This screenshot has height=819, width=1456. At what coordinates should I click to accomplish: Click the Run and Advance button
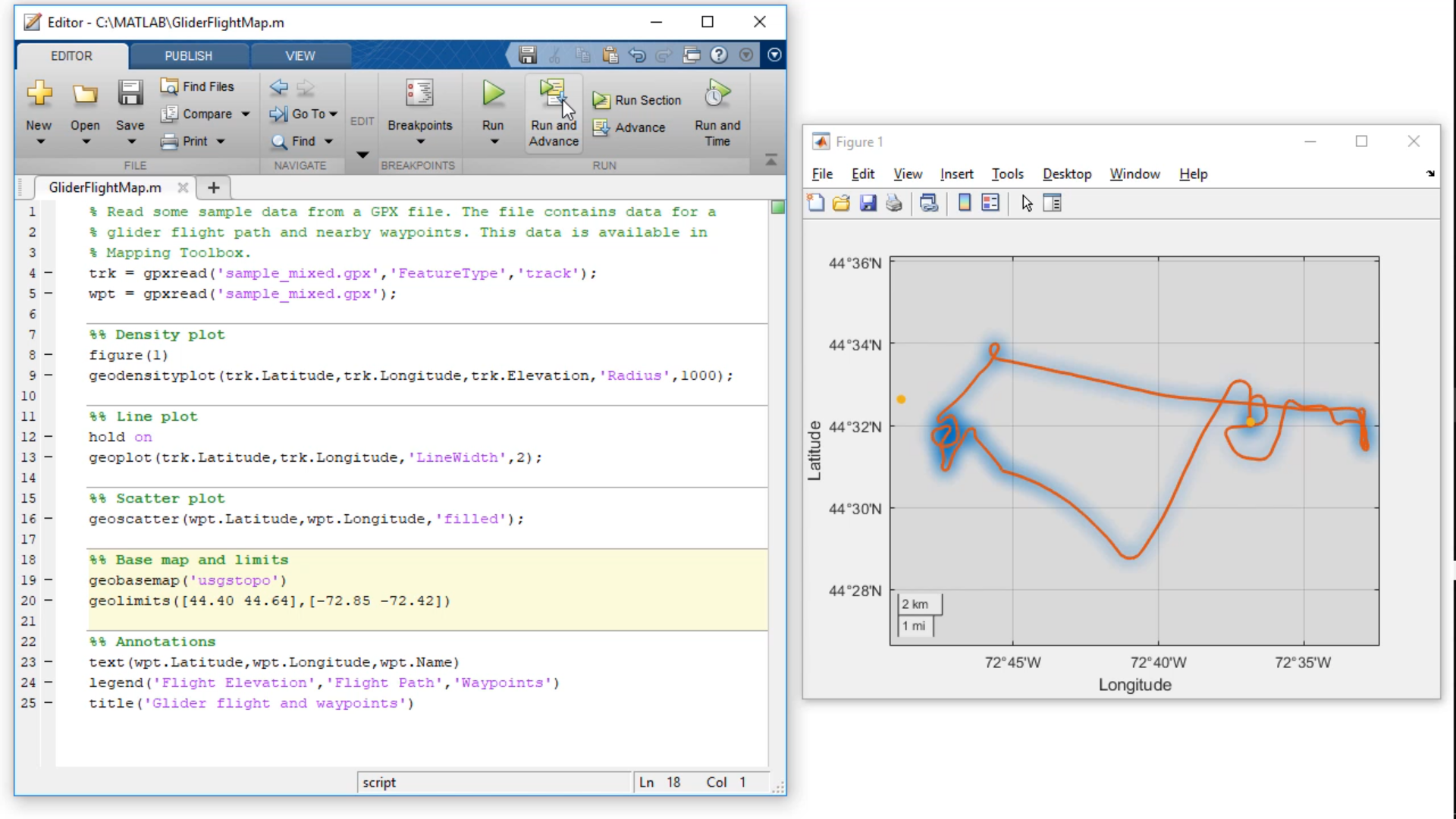554,111
